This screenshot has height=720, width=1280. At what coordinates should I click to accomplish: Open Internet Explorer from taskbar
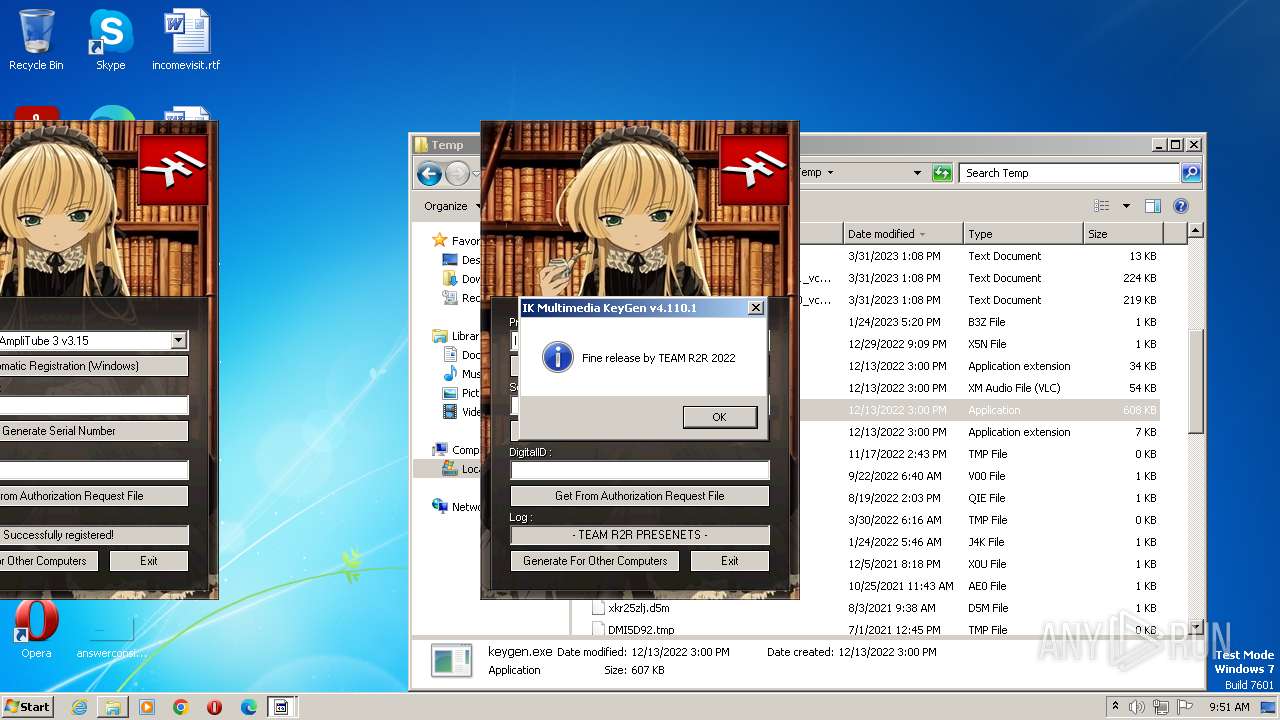79,707
